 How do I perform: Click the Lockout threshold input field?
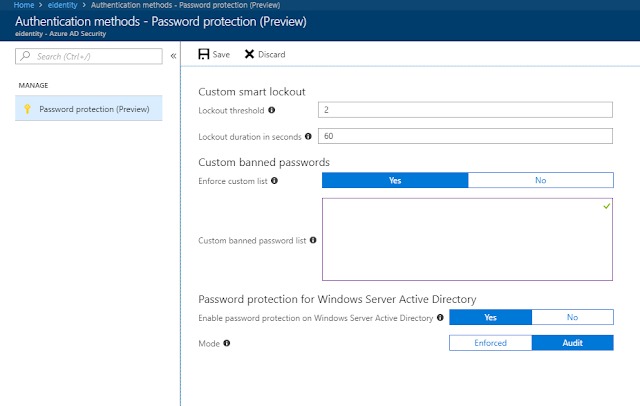pos(465,110)
